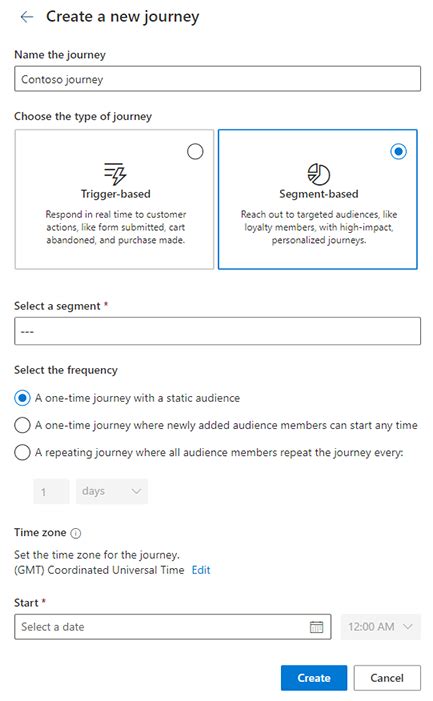The height and width of the screenshot is (701, 433).
Task: Go back using the left arrow icon
Action: [27, 17]
